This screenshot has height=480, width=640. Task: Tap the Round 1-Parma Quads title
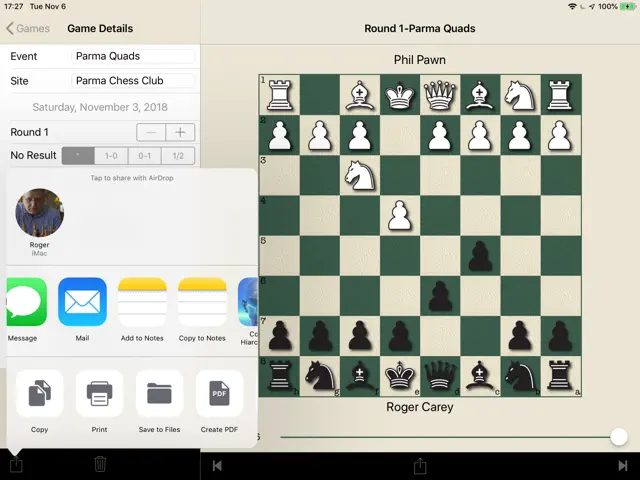click(x=420, y=29)
